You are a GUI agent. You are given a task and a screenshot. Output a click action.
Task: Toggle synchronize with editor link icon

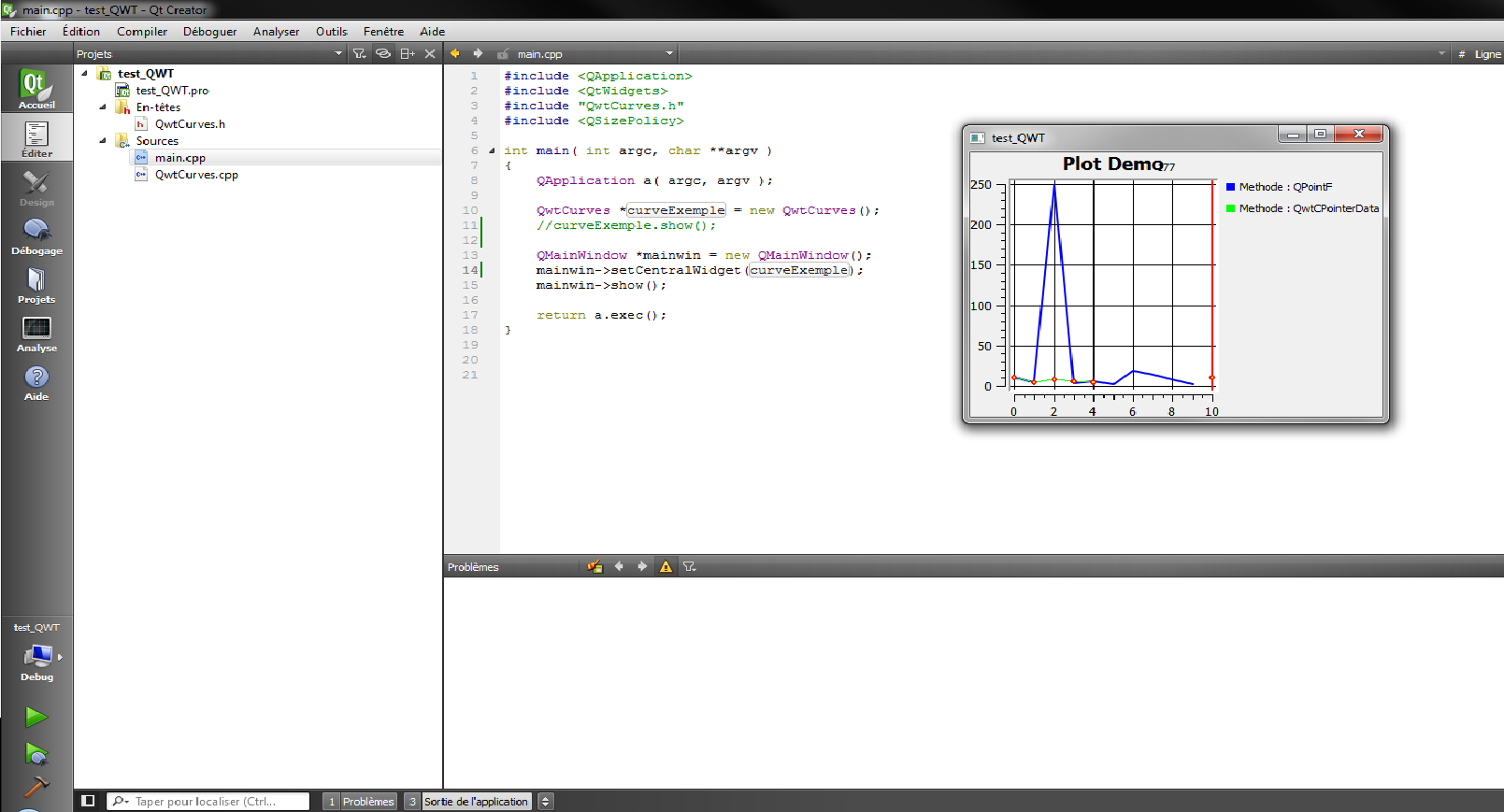coord(383,53)
